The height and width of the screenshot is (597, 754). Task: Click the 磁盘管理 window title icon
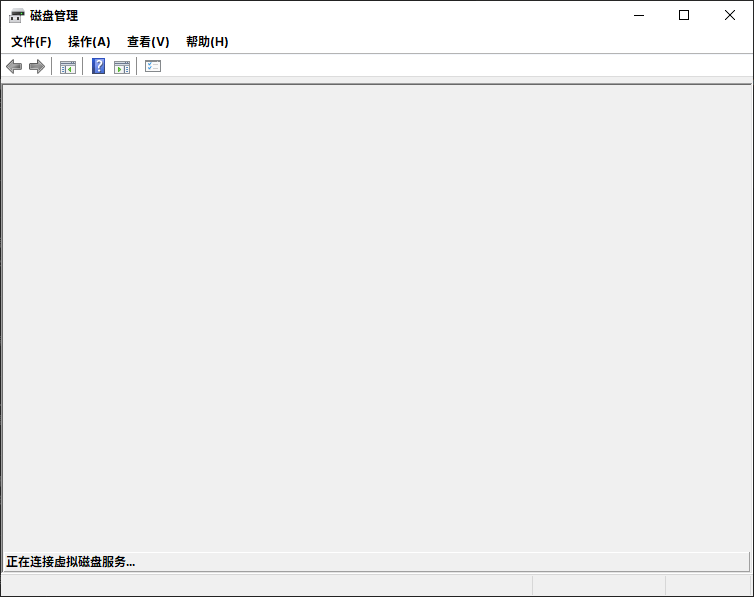click(16, 15)
